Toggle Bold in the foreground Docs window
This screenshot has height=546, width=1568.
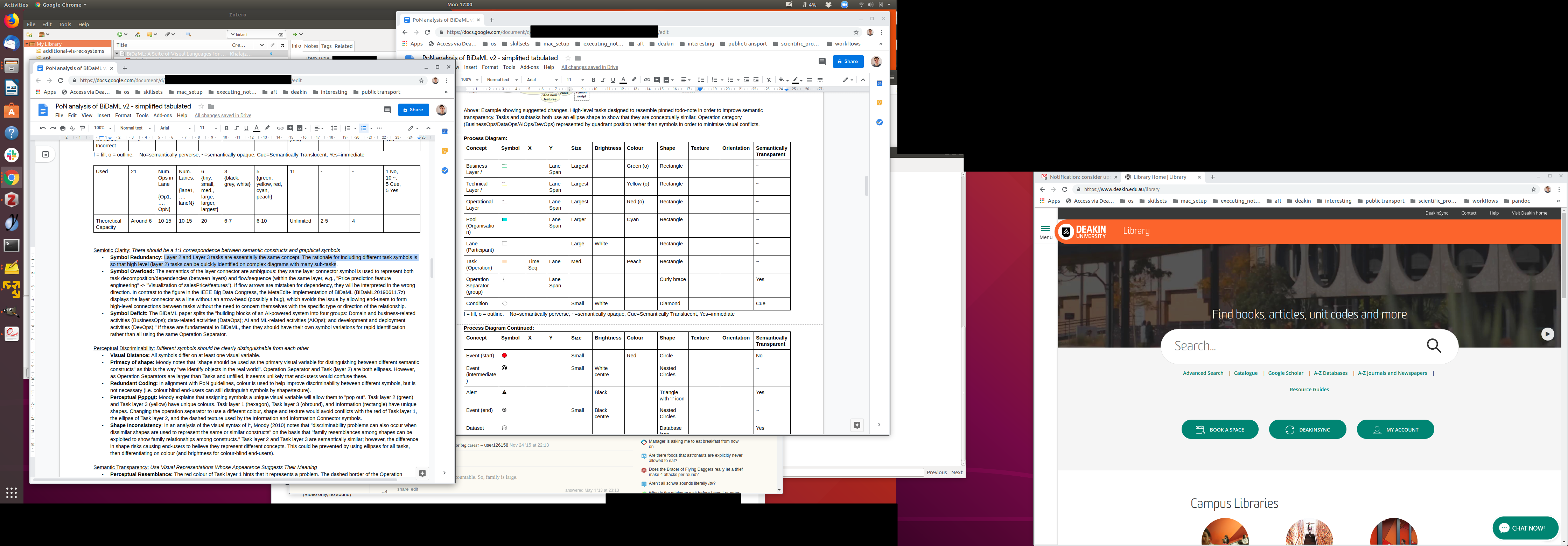[226, 128]
